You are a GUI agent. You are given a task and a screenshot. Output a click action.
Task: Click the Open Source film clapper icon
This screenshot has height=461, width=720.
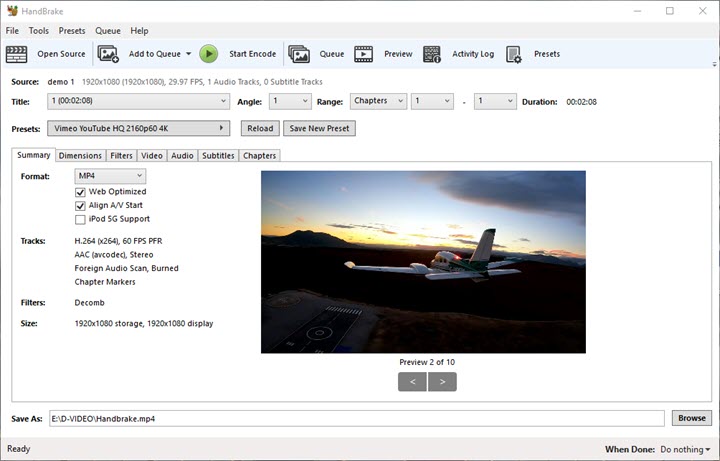coord(16,54)
